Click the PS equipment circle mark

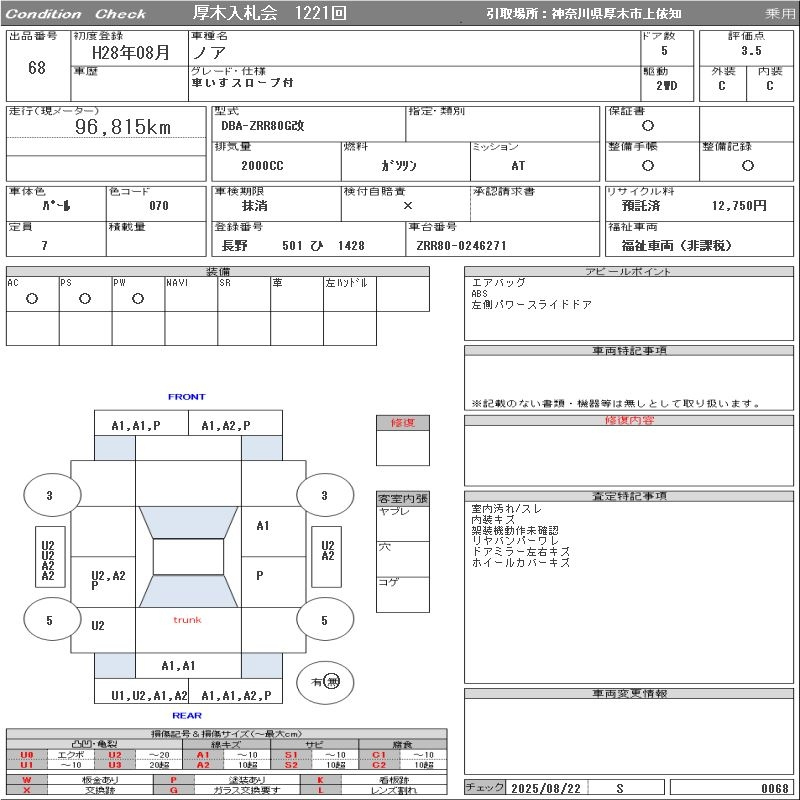(85, 299)
